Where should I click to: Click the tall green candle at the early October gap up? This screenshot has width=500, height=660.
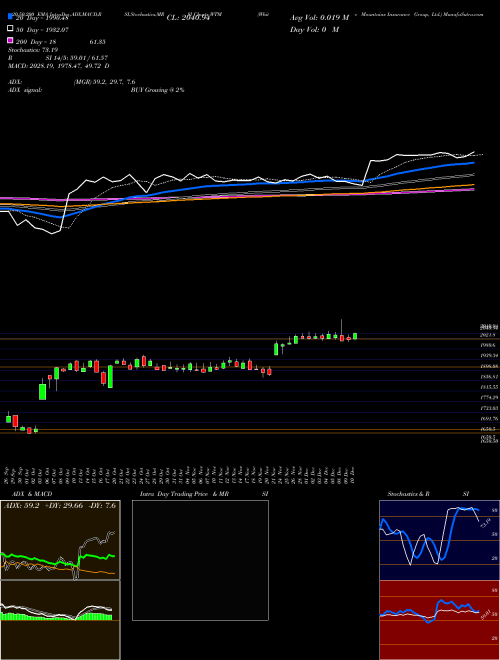43,391
